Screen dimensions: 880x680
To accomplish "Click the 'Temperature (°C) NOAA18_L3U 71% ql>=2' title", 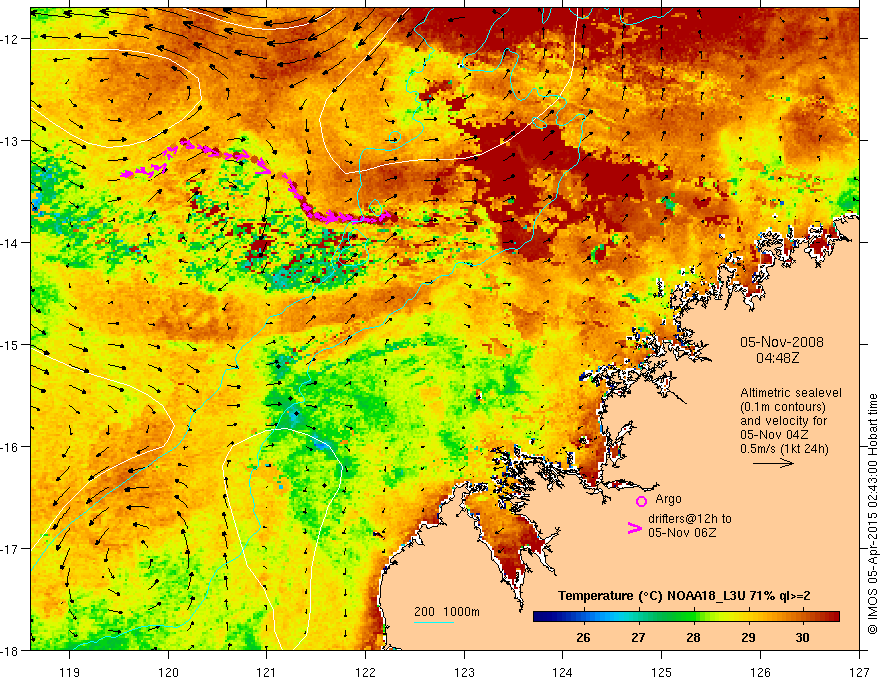I will [684, 596].
